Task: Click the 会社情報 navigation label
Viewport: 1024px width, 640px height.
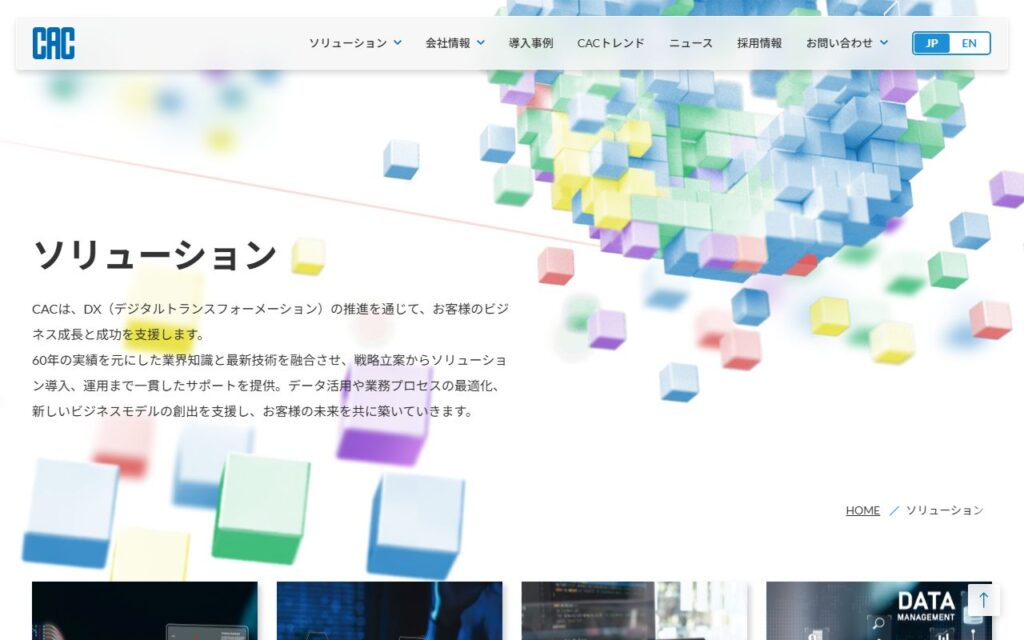Action: click(447, 43)
